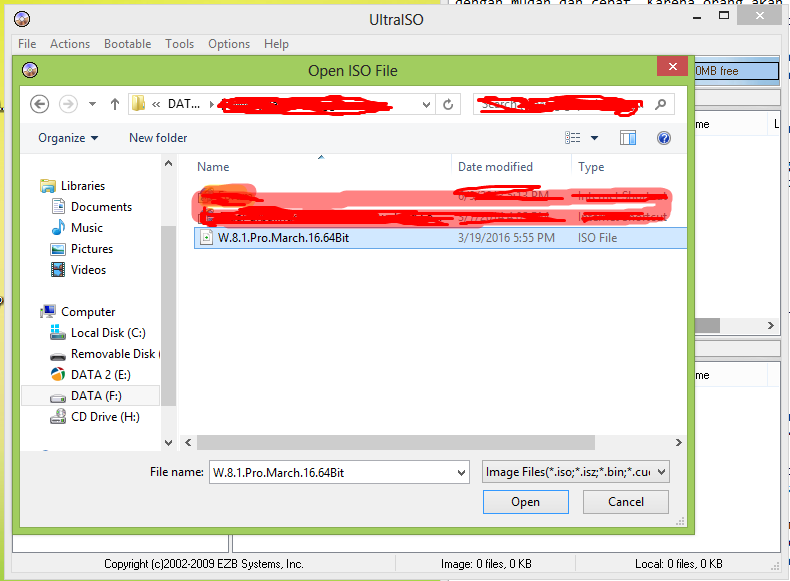790x581 pixels.
Task: Click the DAT... breadcrumb in address bar
Action: (184, 104)
